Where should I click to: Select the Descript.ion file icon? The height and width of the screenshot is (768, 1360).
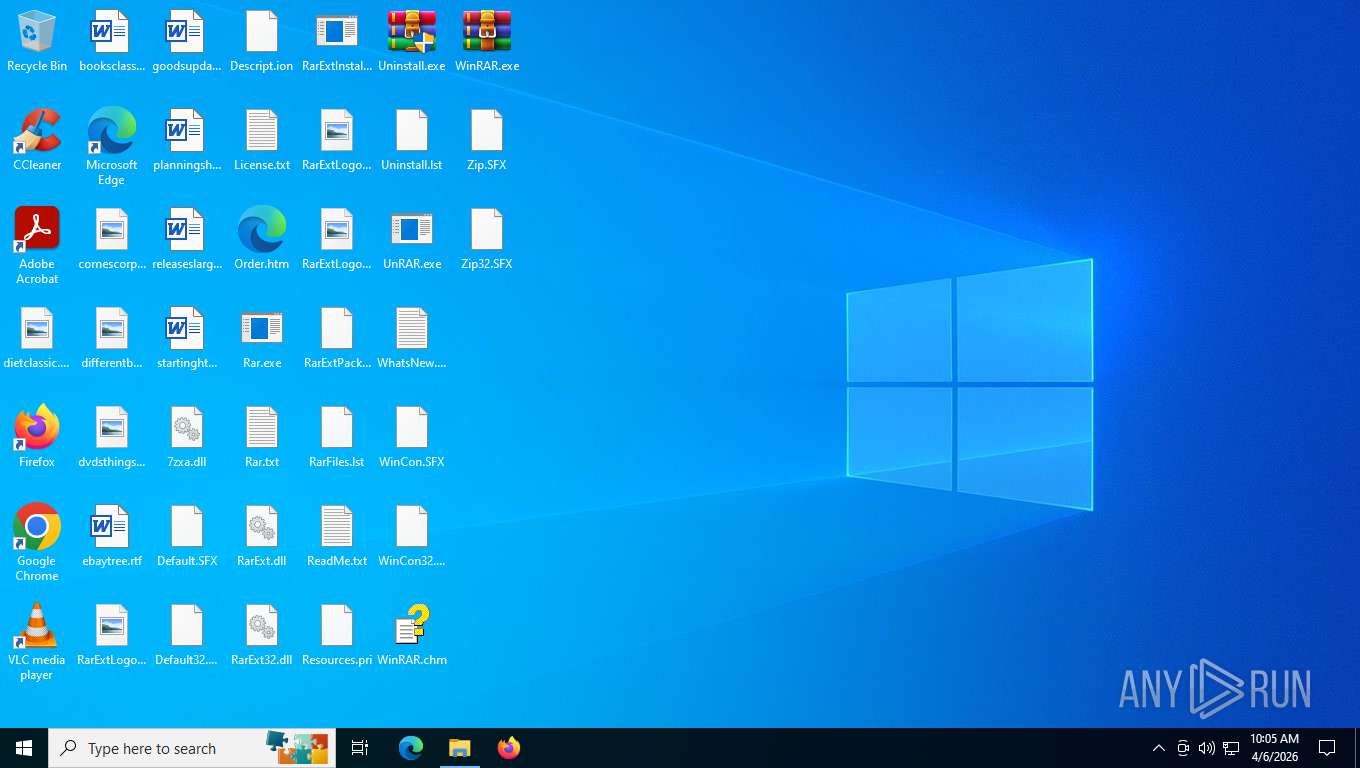coord(262,42)
